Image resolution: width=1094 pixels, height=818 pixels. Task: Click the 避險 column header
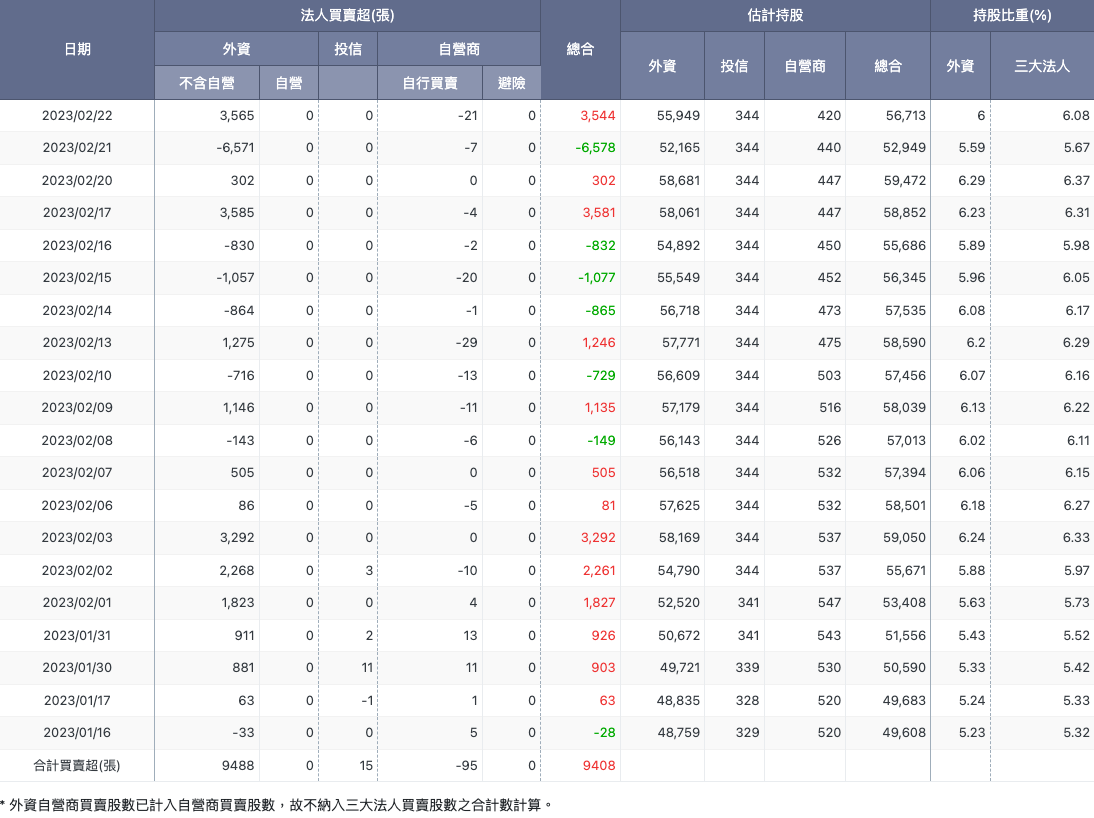point(511,83)
